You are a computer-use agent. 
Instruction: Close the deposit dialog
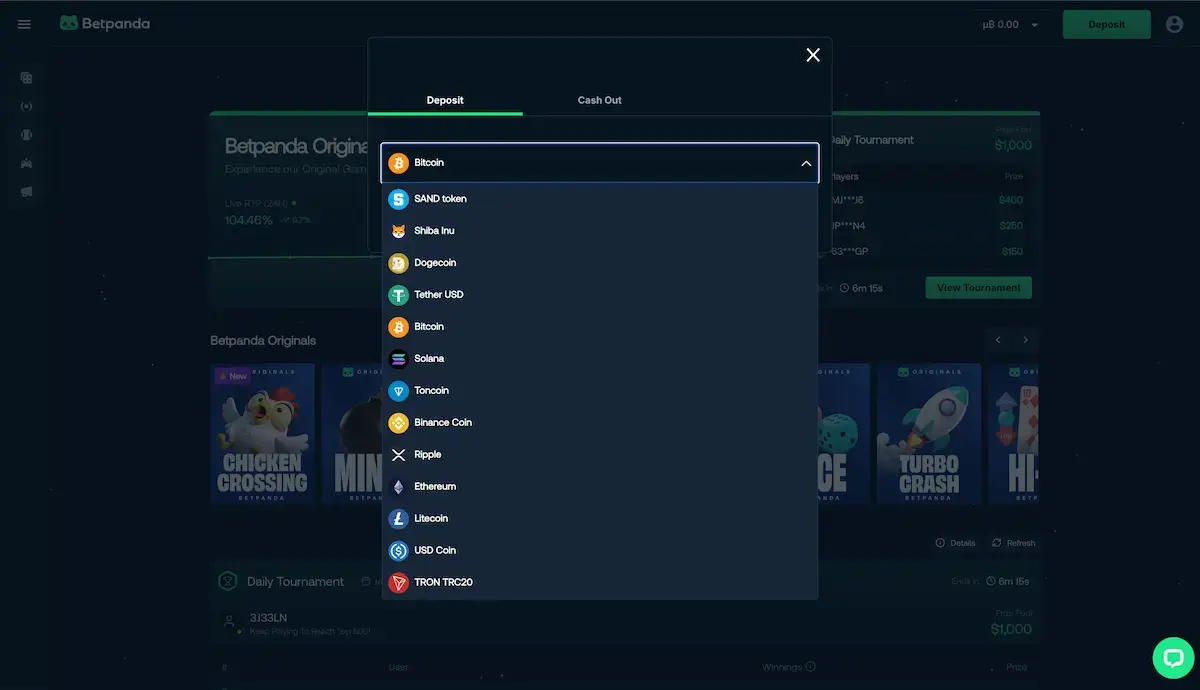(813, 55)
